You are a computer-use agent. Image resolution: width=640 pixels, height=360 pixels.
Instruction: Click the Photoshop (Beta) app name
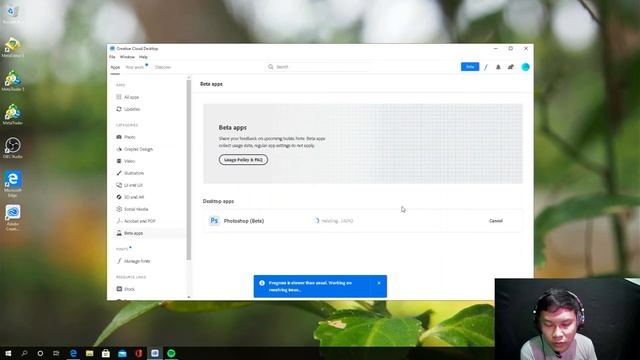244,221
